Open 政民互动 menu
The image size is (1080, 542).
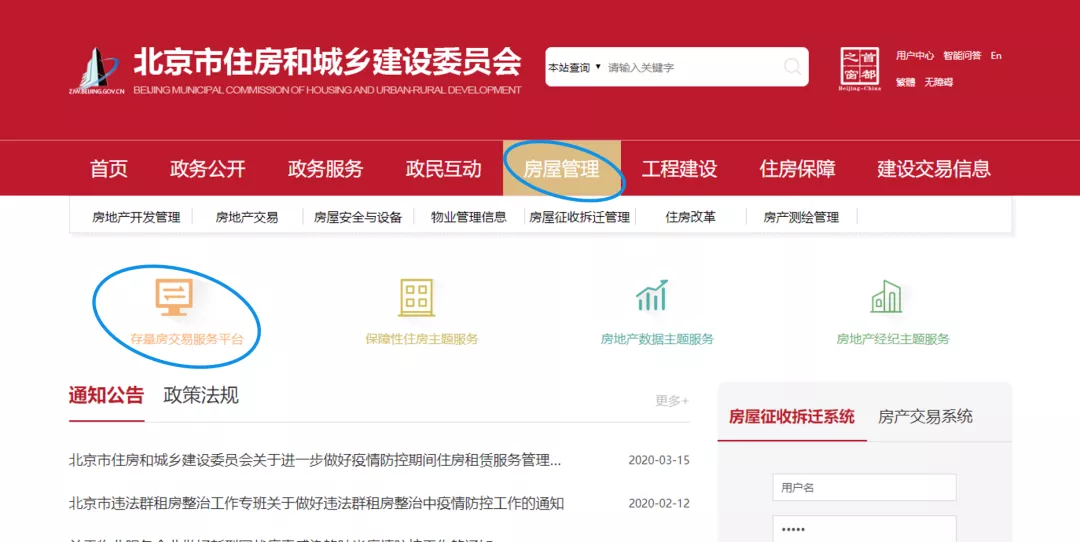click(x=444, y=169)
